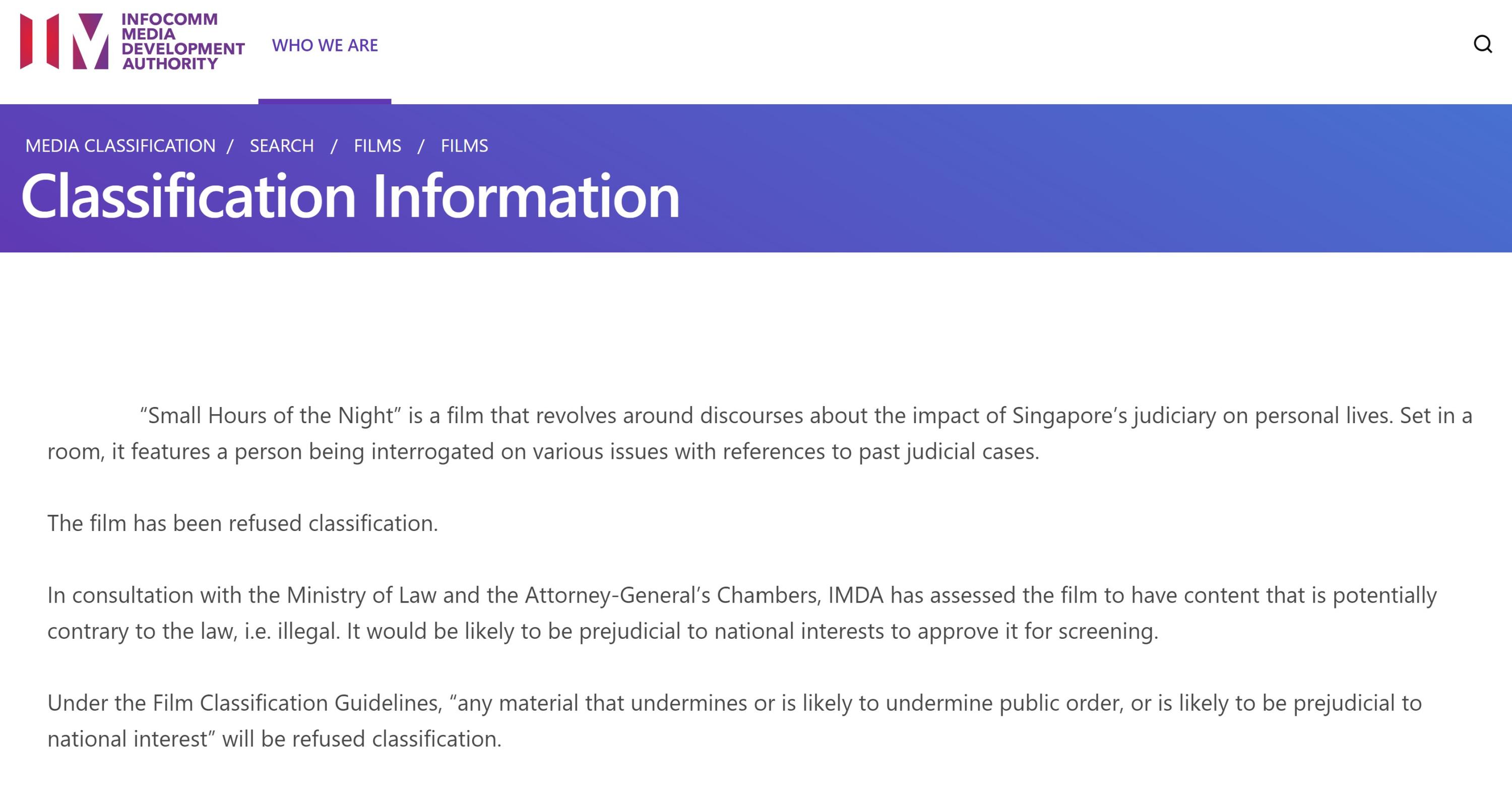Click the slash after MEDIA CLASSIFICATION
Image resolution: width=1512 pixels, height=805 pixels.
(230, 146)
